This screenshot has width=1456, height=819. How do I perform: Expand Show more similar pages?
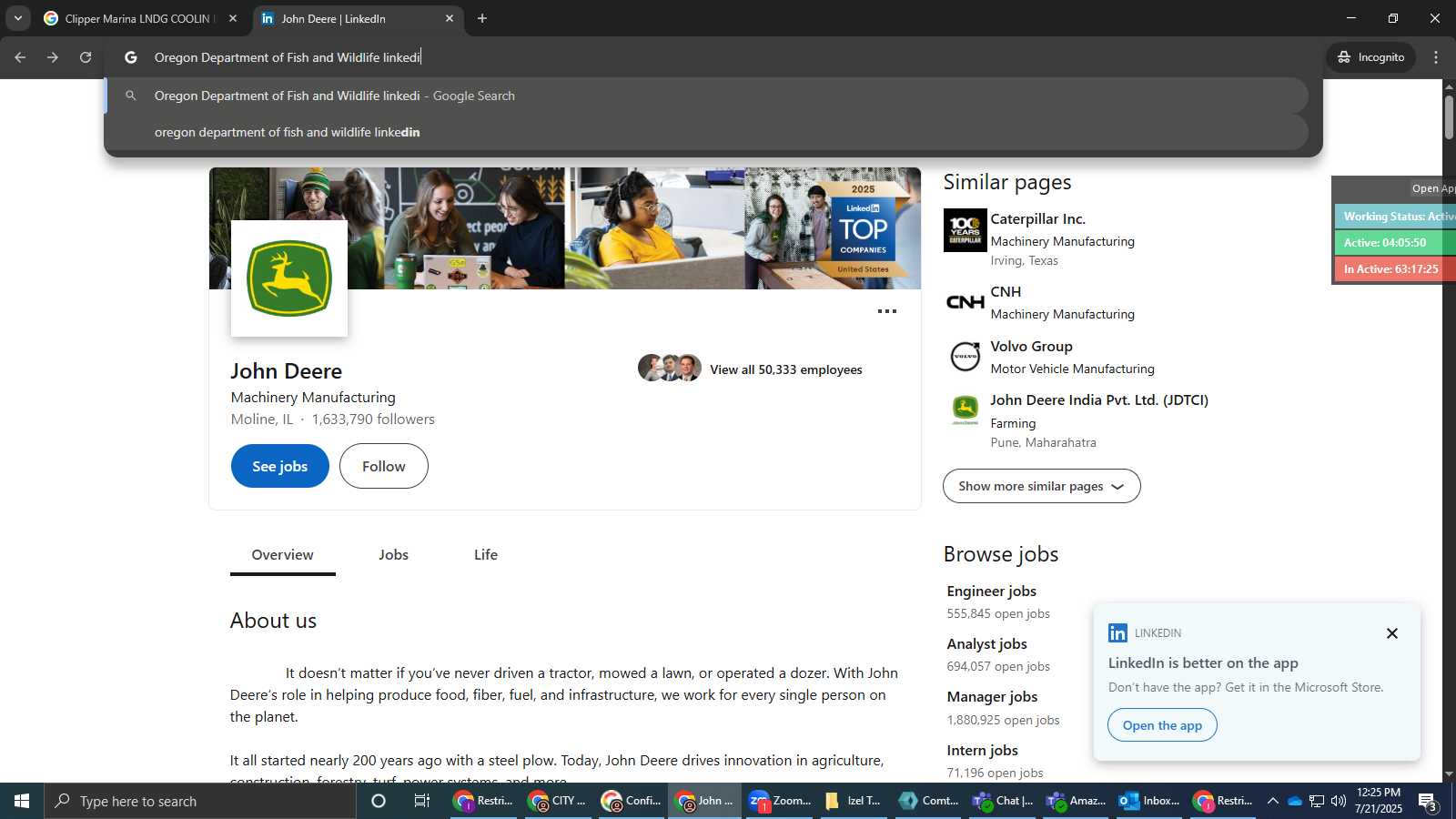pyautogui.click(x=1042, y=486)
